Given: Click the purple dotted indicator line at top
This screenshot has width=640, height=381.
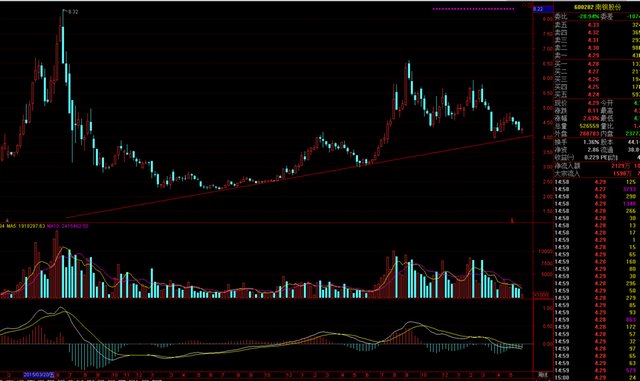Looking at the screenshot, I should click(473, 9).
